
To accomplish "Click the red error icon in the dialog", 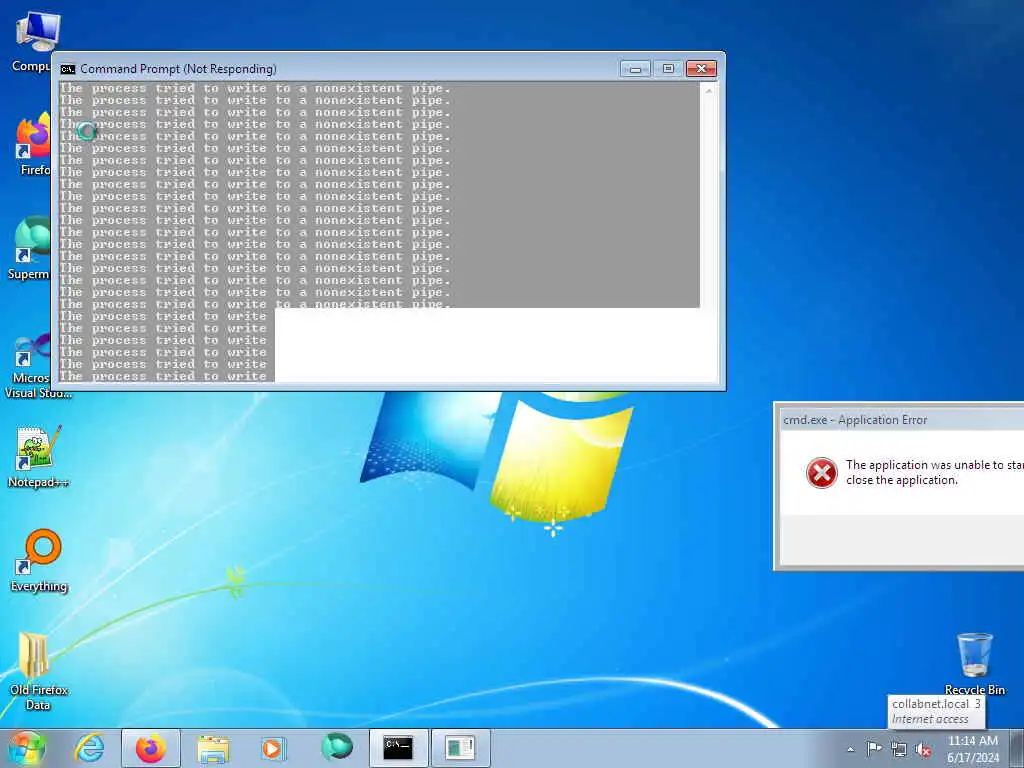I will pos(822,473).
